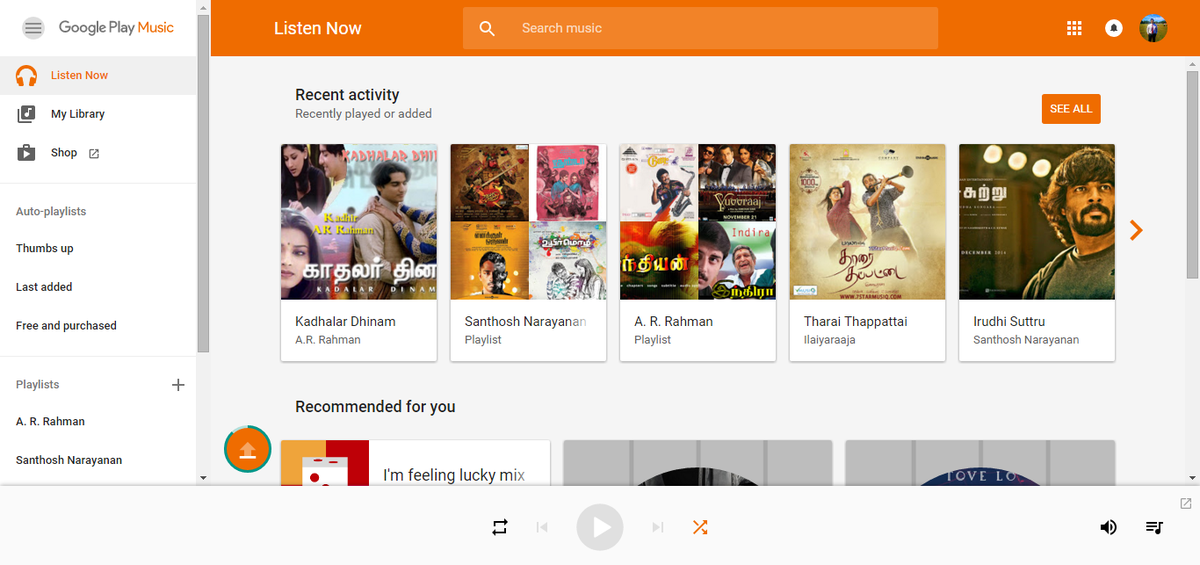Open the Google apps grid
Viewport: 1200px width, 565px height.
(x=1074, y=28)
